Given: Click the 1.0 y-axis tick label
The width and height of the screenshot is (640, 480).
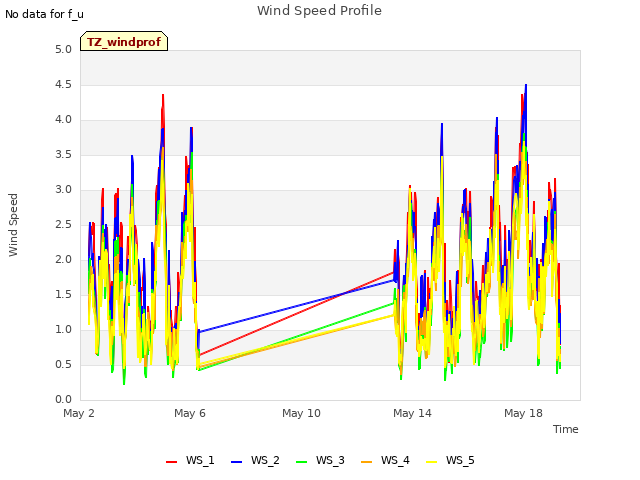Looking at the screenshot, I should 63,329.
